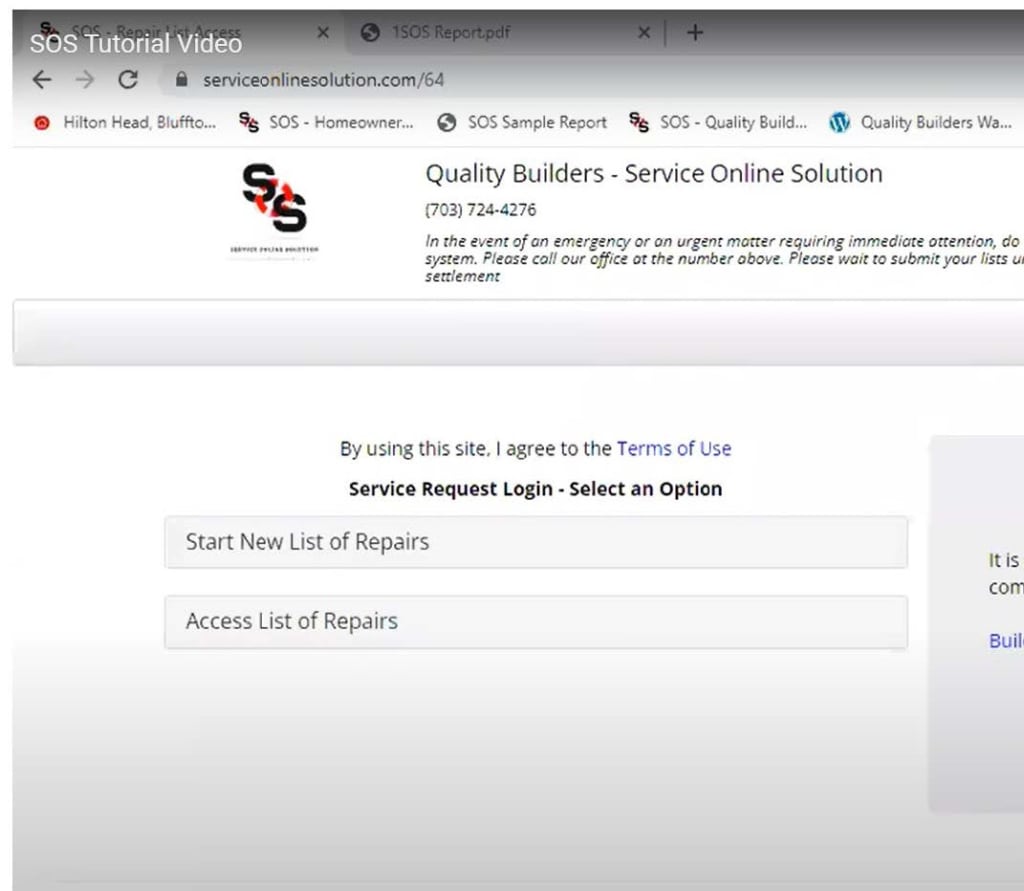
Task: Expand Access List of Repairs
Action: [x=535, y=621]
